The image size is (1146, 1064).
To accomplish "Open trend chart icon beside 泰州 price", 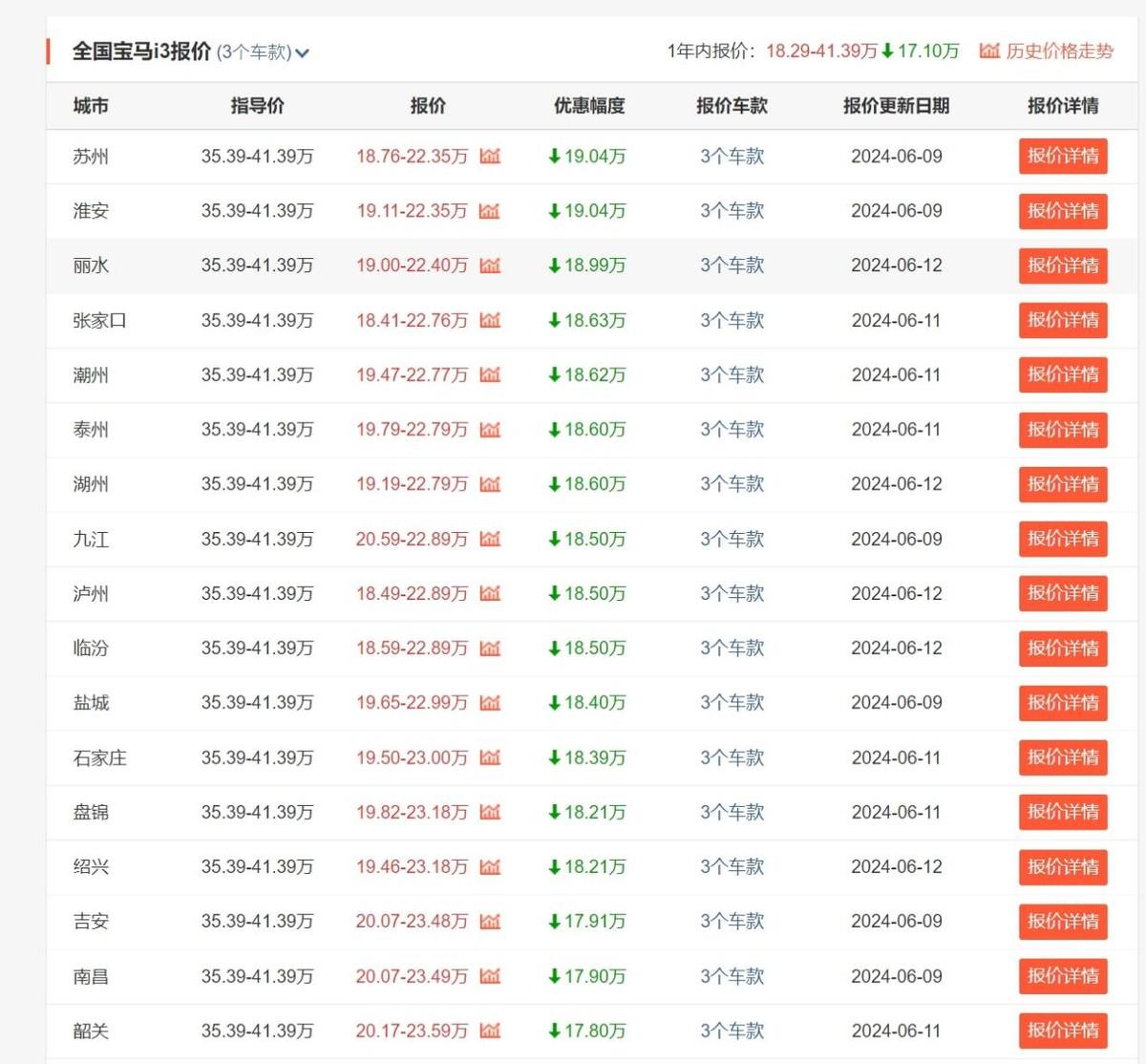I will (x=490, y=430).
